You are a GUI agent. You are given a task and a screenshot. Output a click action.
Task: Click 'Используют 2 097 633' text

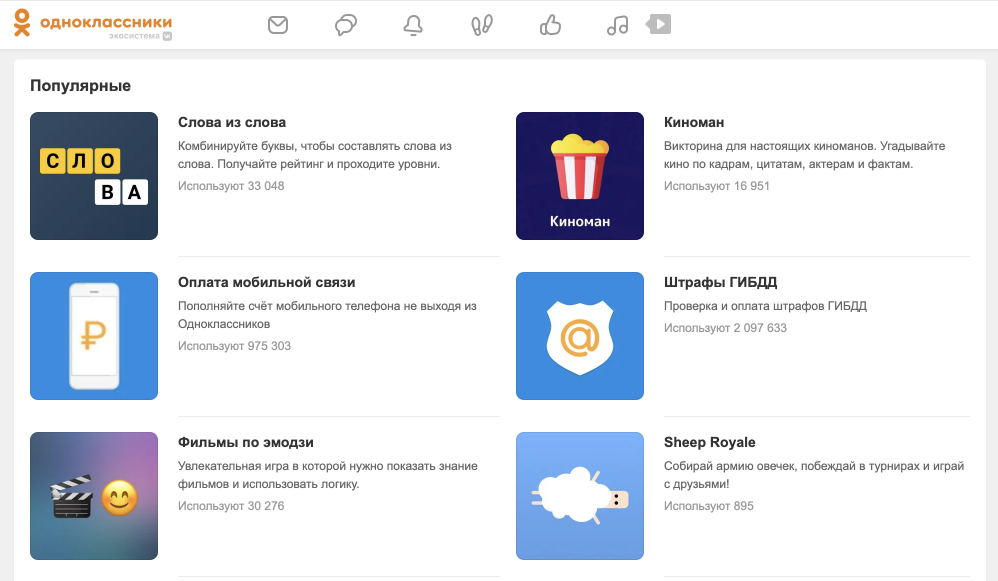tap(725, 328)
